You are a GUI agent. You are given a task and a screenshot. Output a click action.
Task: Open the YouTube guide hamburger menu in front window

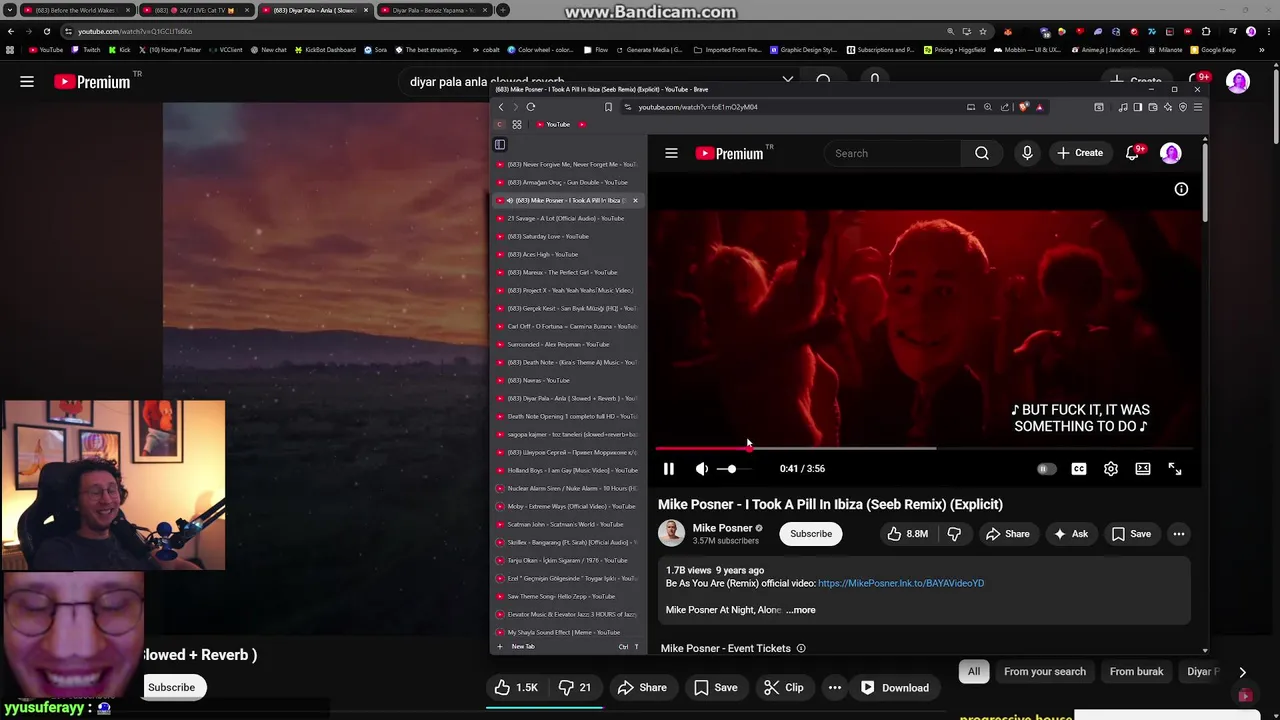click(671, 153)
